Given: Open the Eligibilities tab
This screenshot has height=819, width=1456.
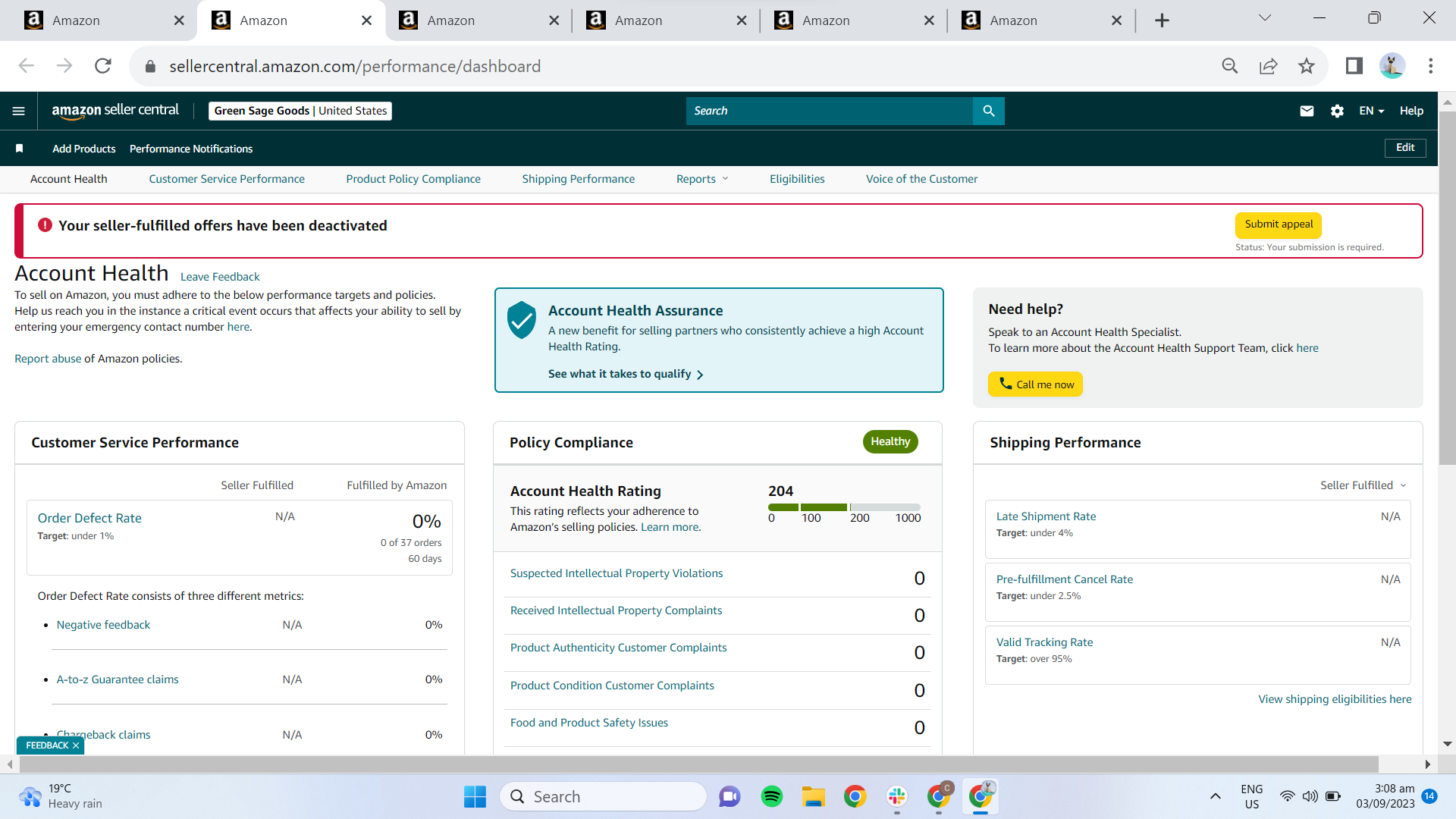Looking at the screenshot, I should tap(797, 179).
